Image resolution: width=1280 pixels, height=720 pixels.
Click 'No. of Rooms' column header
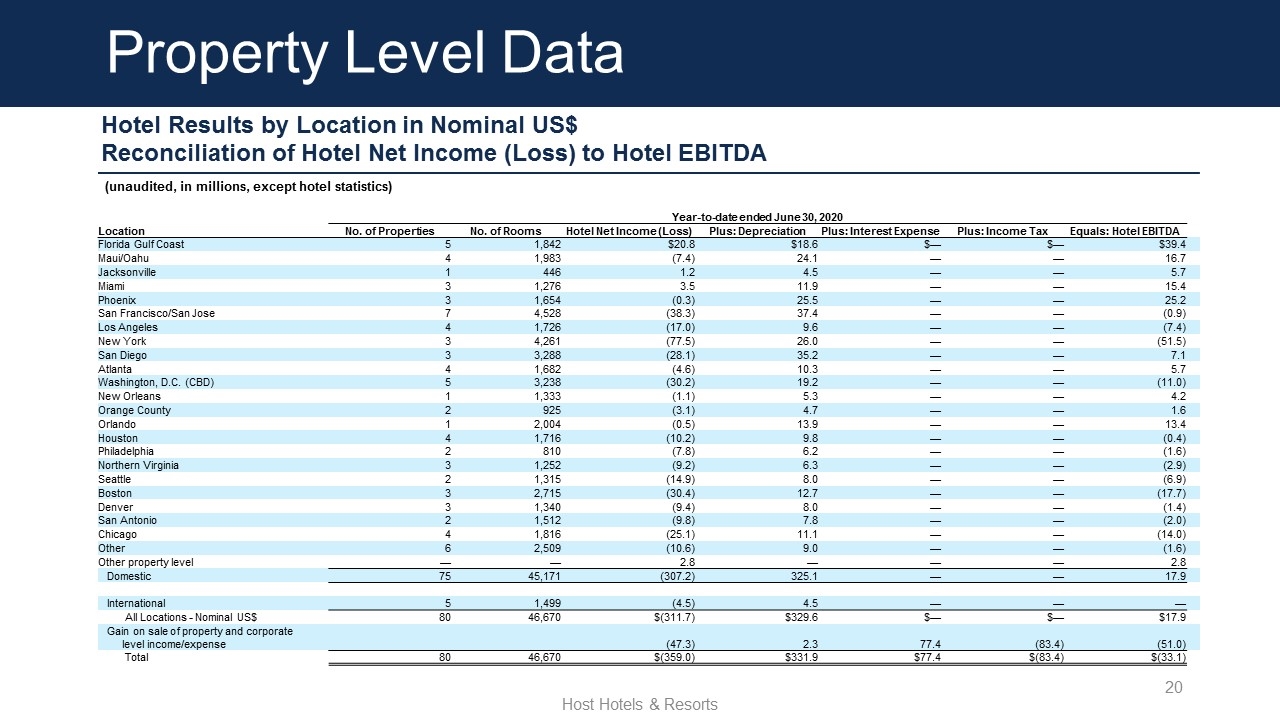[x=505, y=231]
